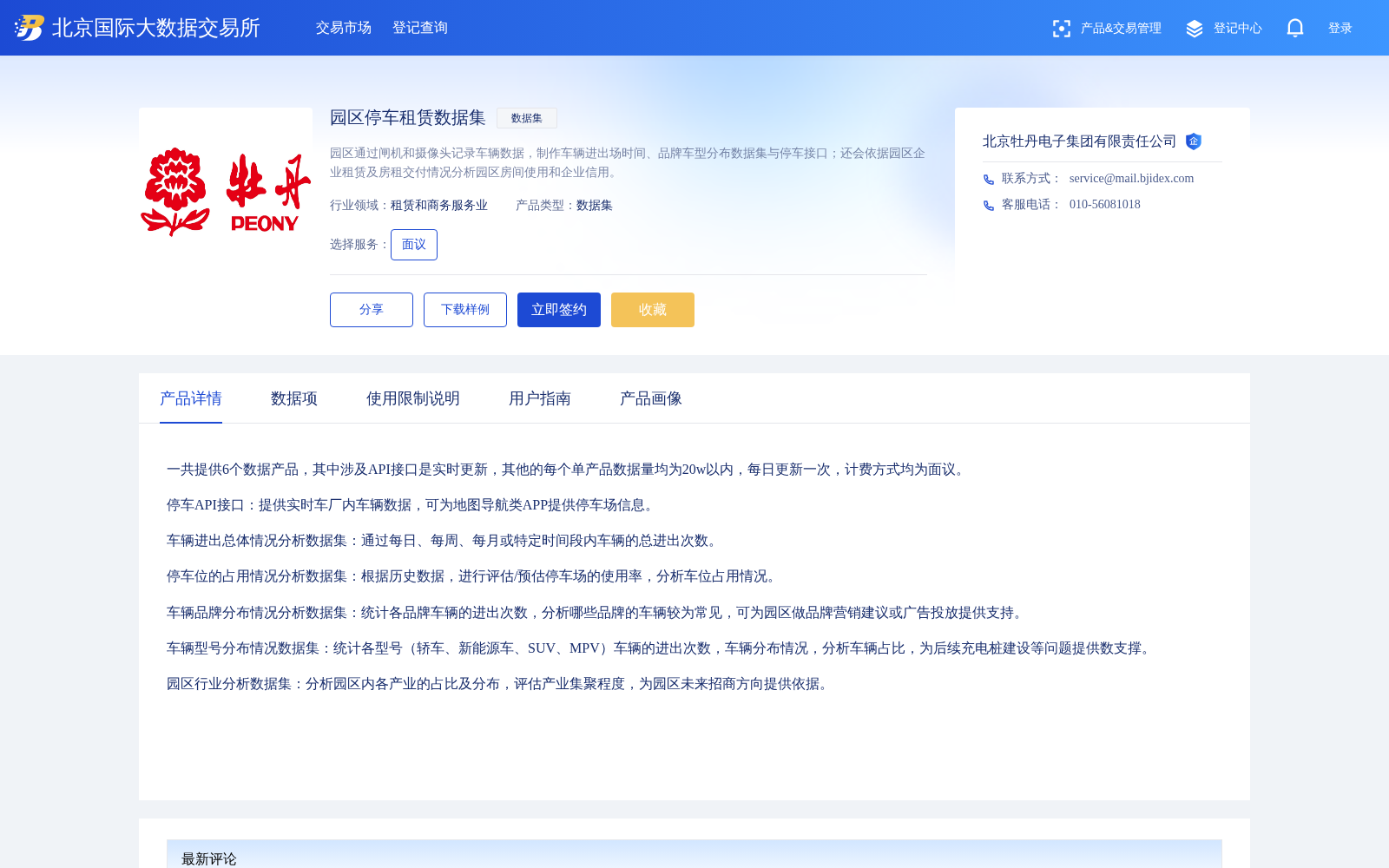Click the 分享 button
1389x868 pixels.
(x=372, y=310)
